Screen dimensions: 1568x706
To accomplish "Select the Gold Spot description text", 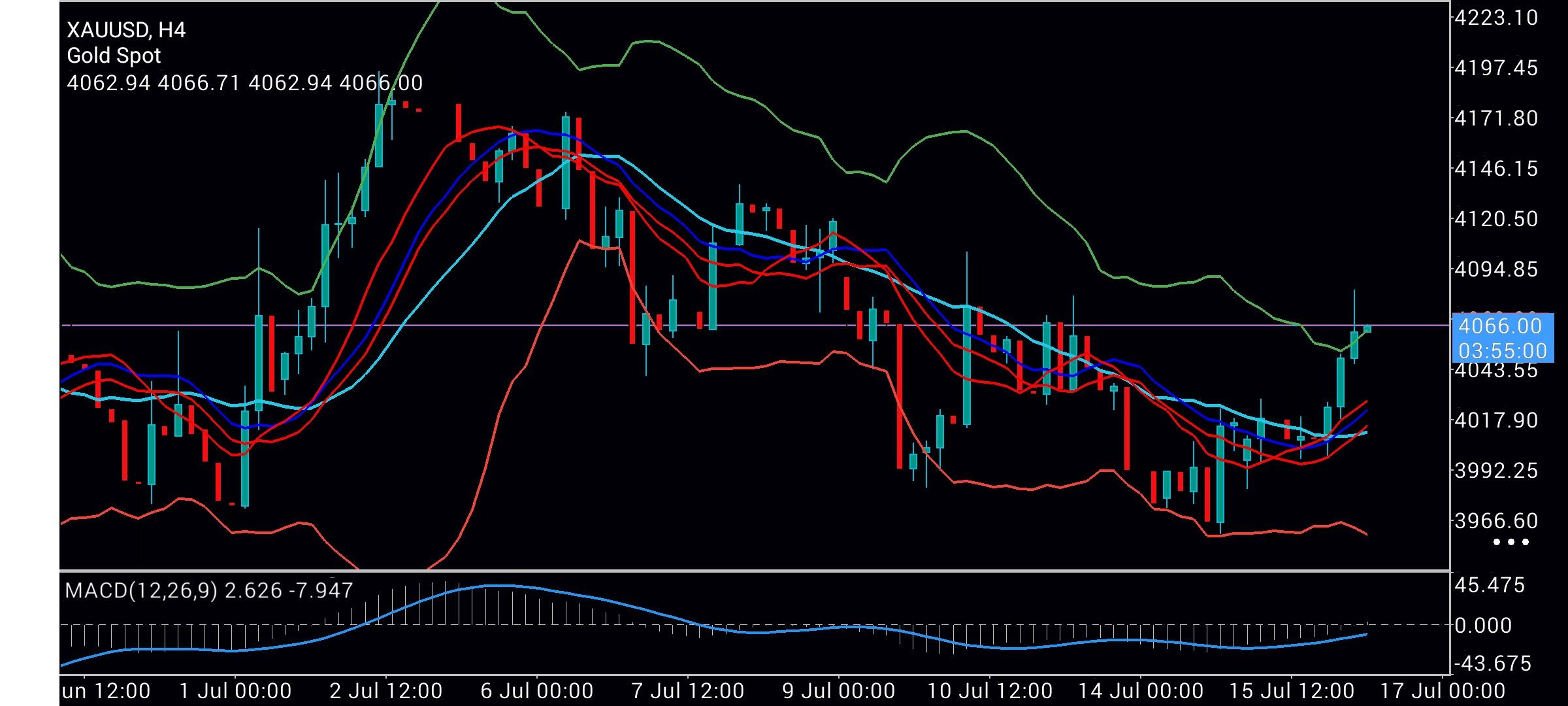I will click(114, 56).
